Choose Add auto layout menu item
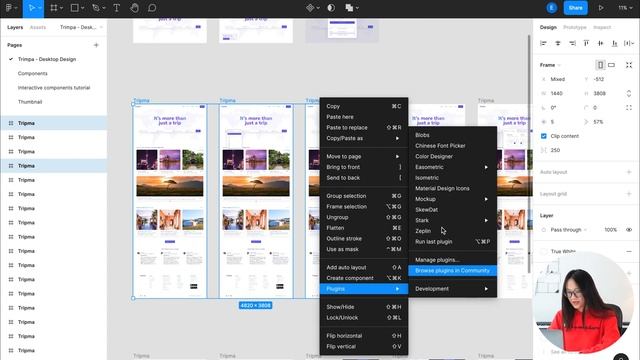 tap(364, 267)
